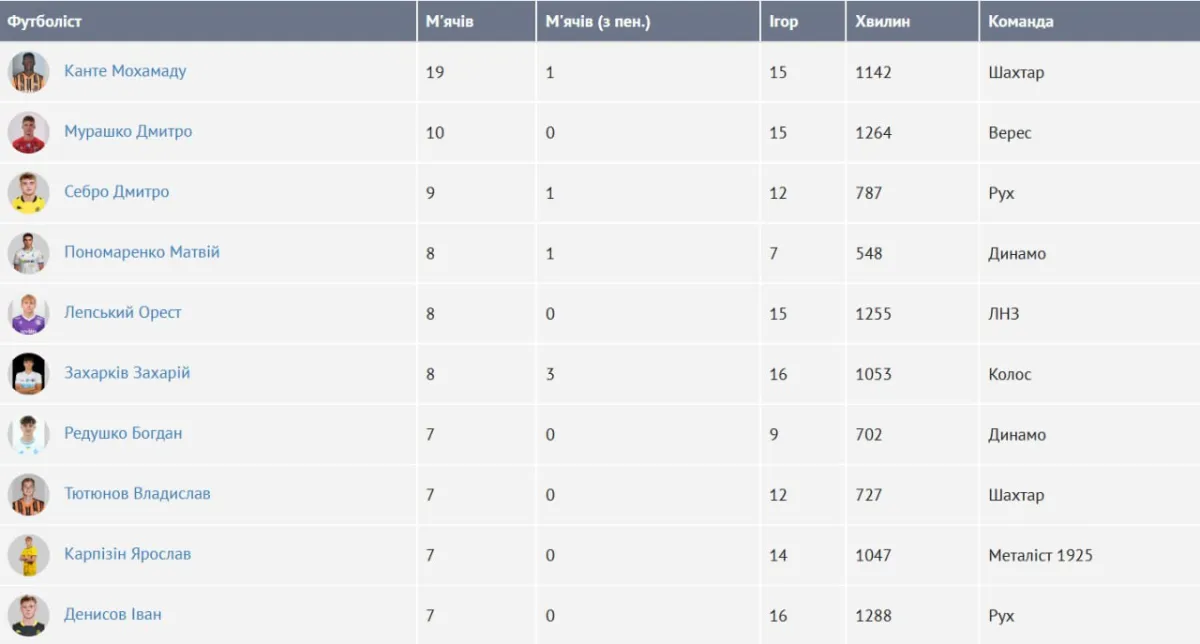The image size is (1200, 644).
Task: Sort by the М'ячів column header
Action: click(x=450, y=21)
